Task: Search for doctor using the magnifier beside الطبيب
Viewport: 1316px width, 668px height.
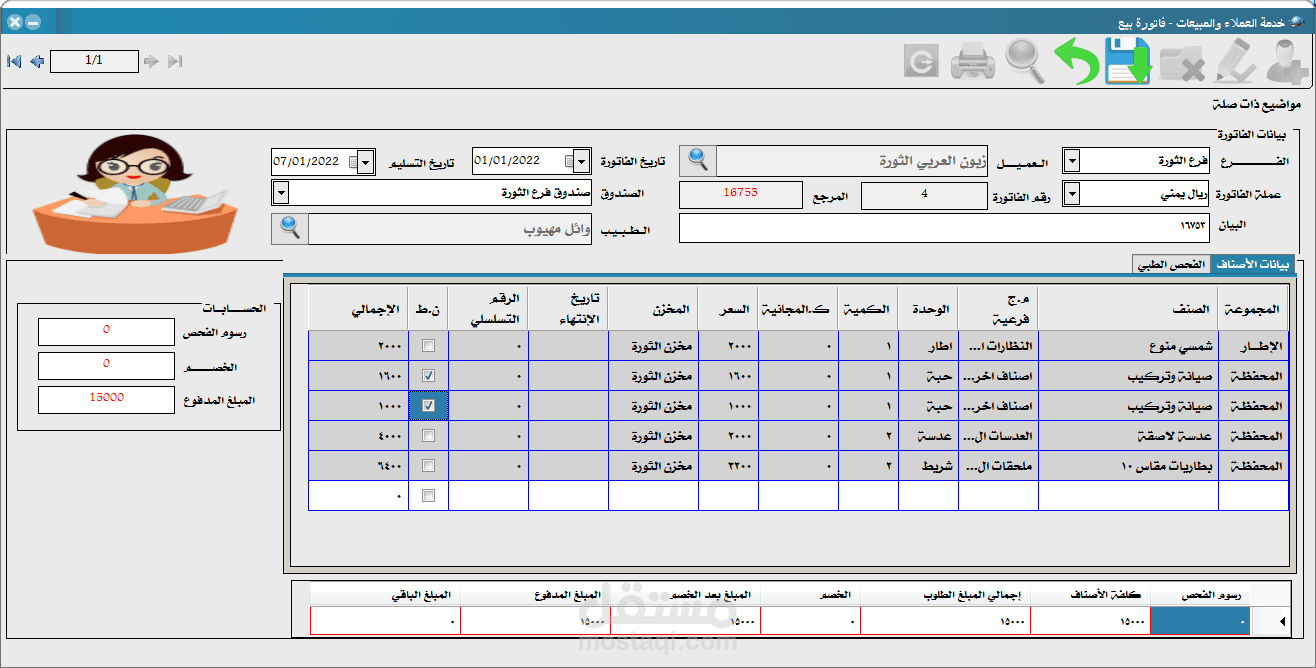Action: pos(288,229)
